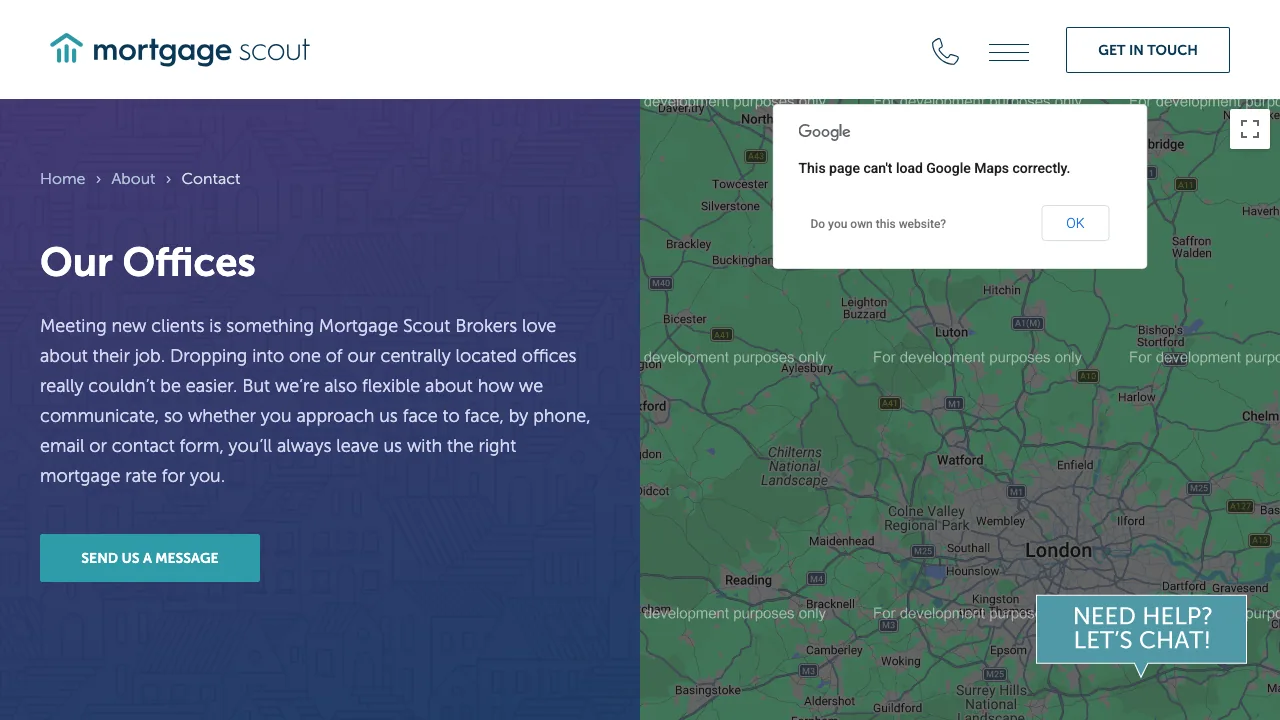
Task: Click the 'Do you own this website?' text
Action: coord(877,224)
